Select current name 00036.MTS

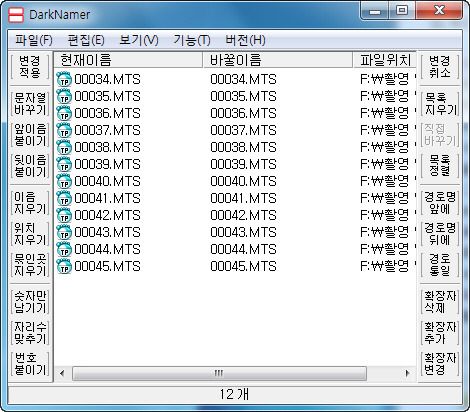(x=107, y=113)
